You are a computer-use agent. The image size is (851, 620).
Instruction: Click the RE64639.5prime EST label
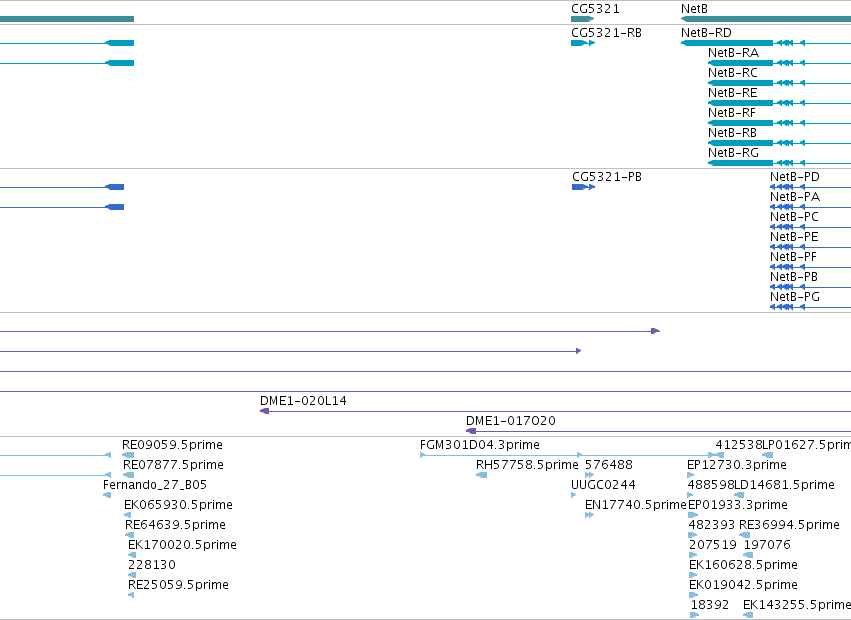(175, 526)
